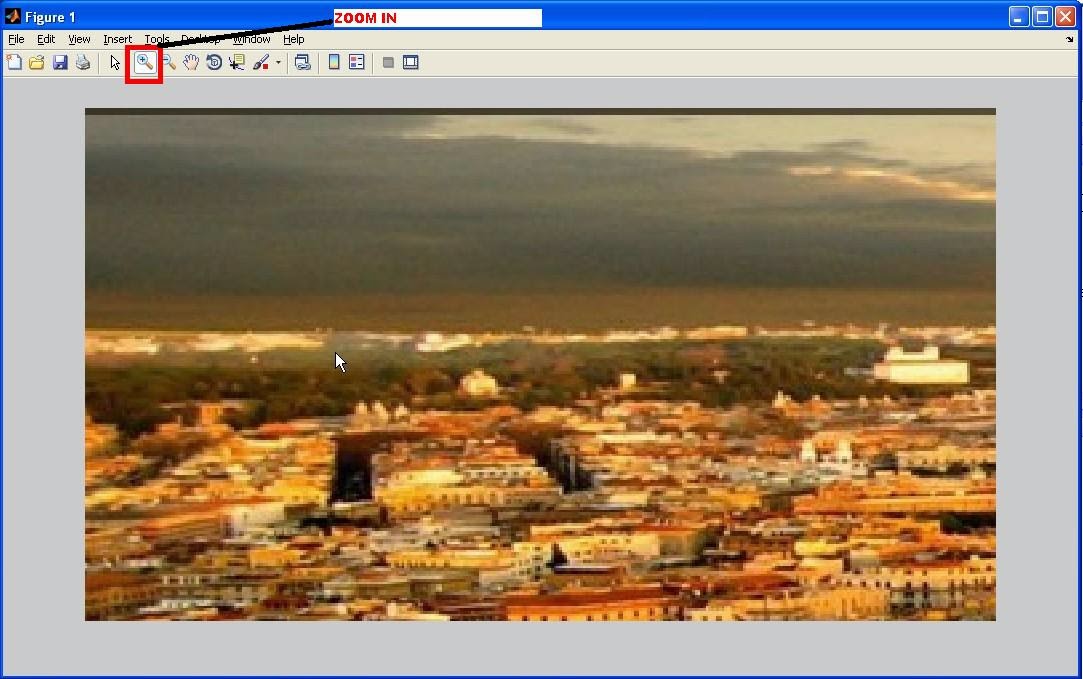Print the figure
Image resolution: width=1083 pixels, height=679 pixels.
(x=84, y=61)
